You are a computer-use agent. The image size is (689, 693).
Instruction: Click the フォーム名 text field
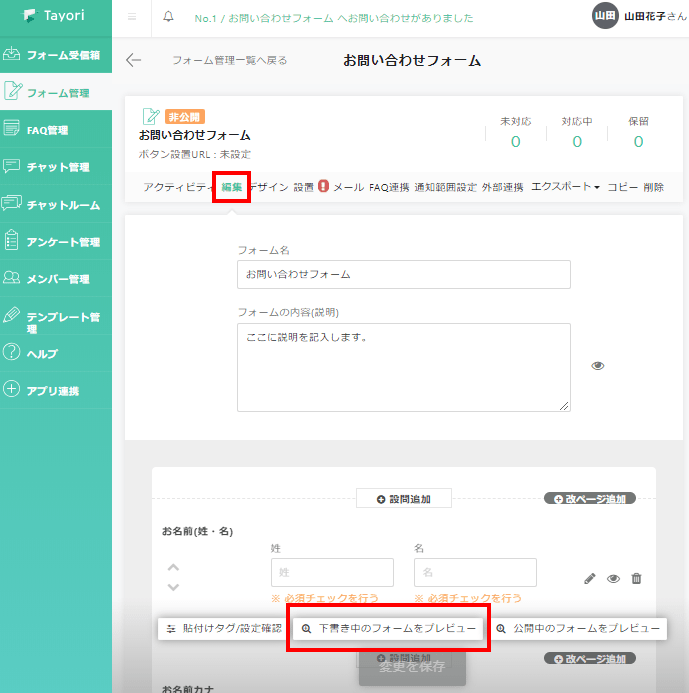[x=403, y=274]
